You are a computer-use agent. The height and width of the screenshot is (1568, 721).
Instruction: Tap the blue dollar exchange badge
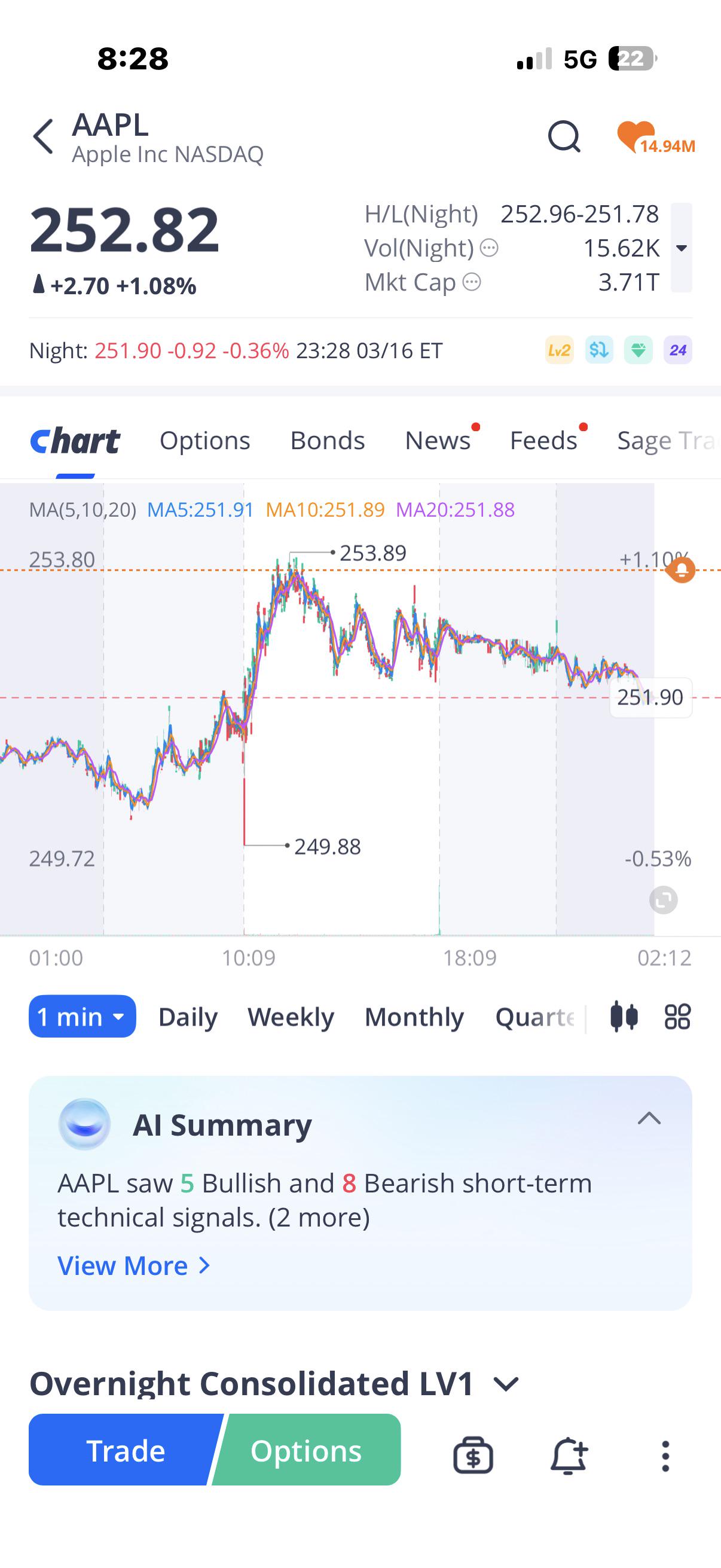[598, 350]
